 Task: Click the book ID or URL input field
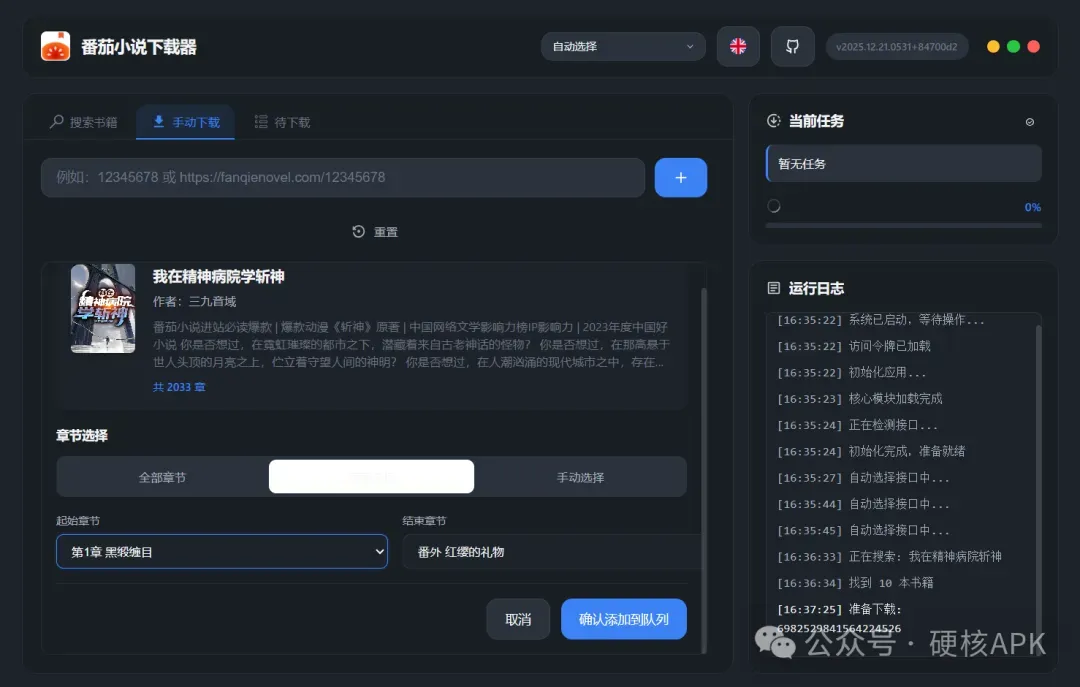pos(343,178)
